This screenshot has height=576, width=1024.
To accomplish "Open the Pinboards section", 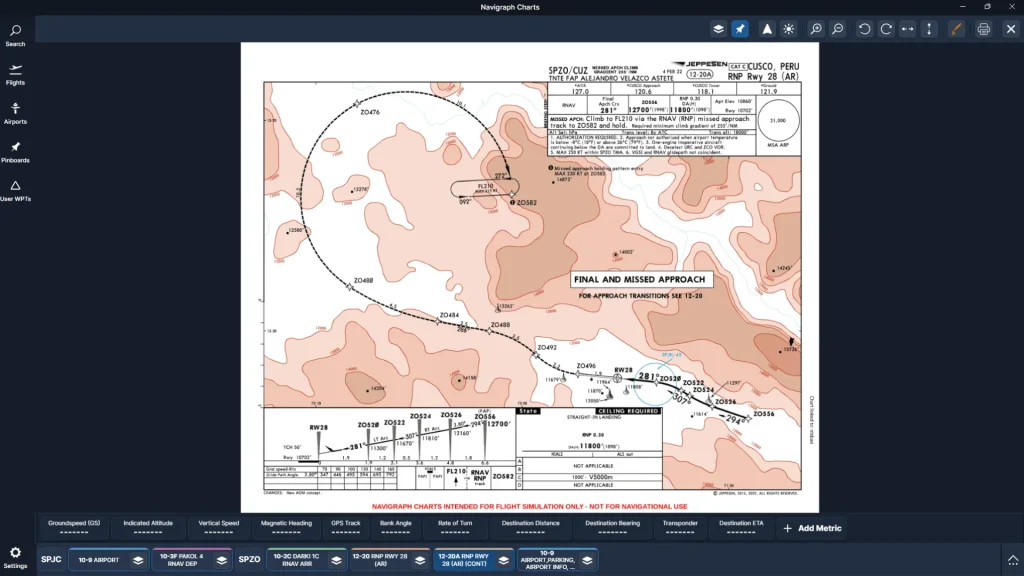I will point(15,152).
